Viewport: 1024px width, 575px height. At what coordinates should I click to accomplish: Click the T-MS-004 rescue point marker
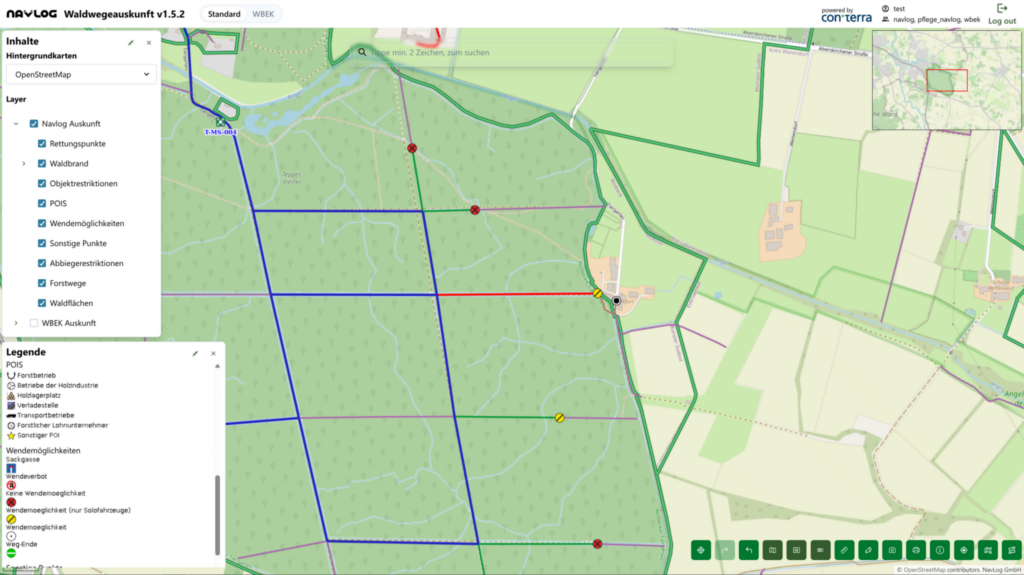221,122
